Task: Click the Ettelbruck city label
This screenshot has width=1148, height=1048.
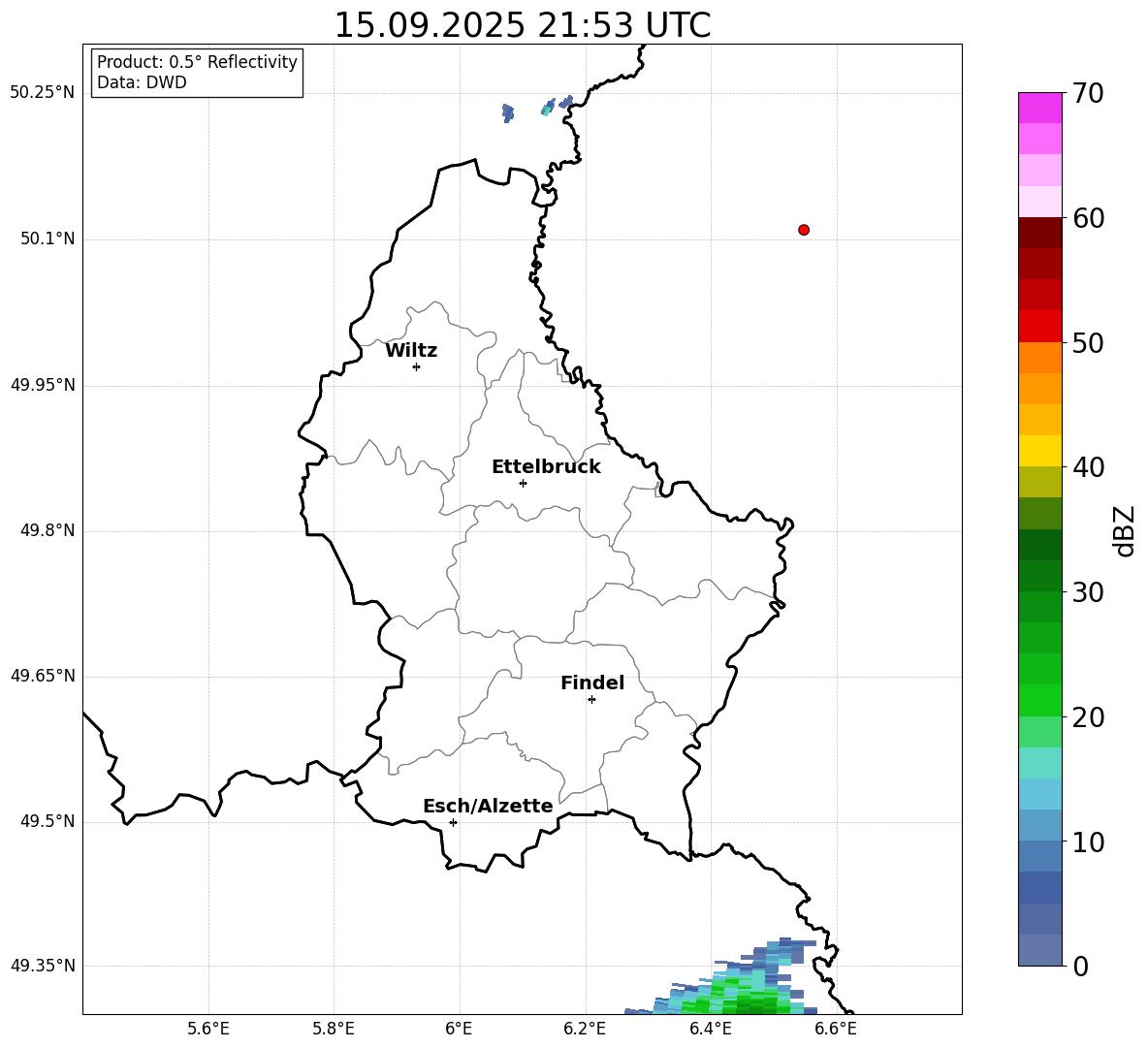Action: 546,467
